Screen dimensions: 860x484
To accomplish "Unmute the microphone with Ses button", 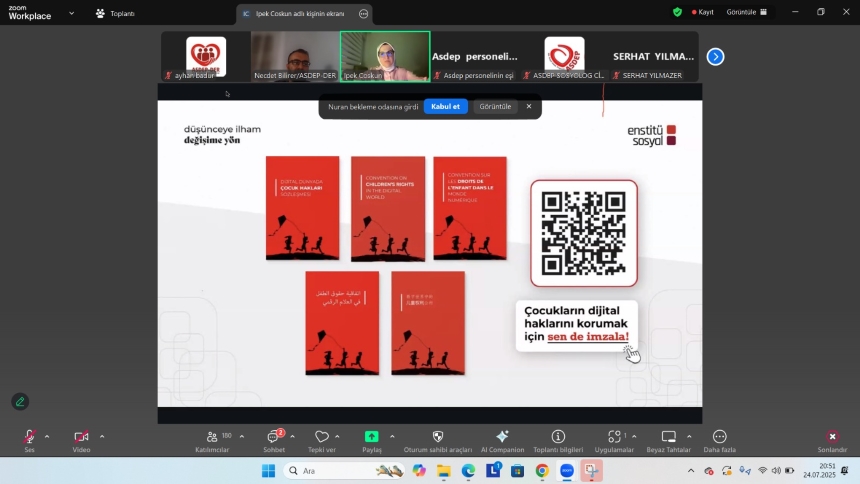I will click(x=29, y=438).
